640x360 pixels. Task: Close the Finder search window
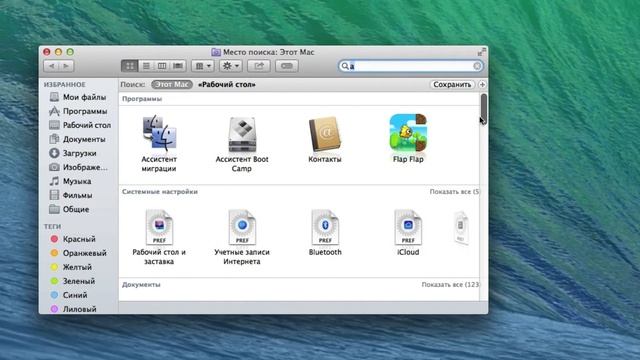tap(47, 52)
